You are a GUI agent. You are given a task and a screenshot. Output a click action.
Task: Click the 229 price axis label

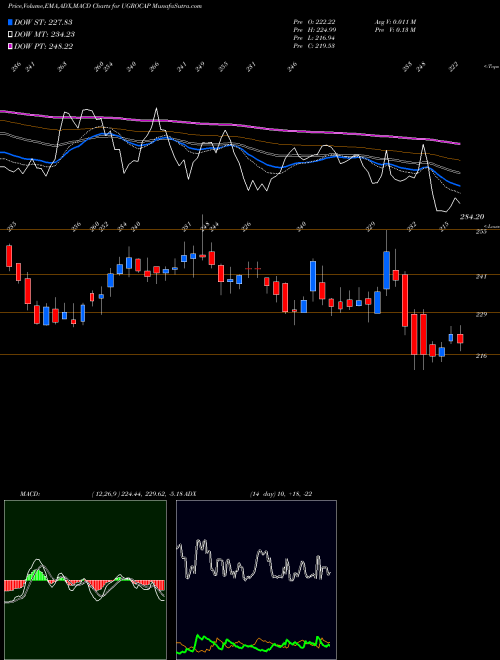(x=481, y=314)
